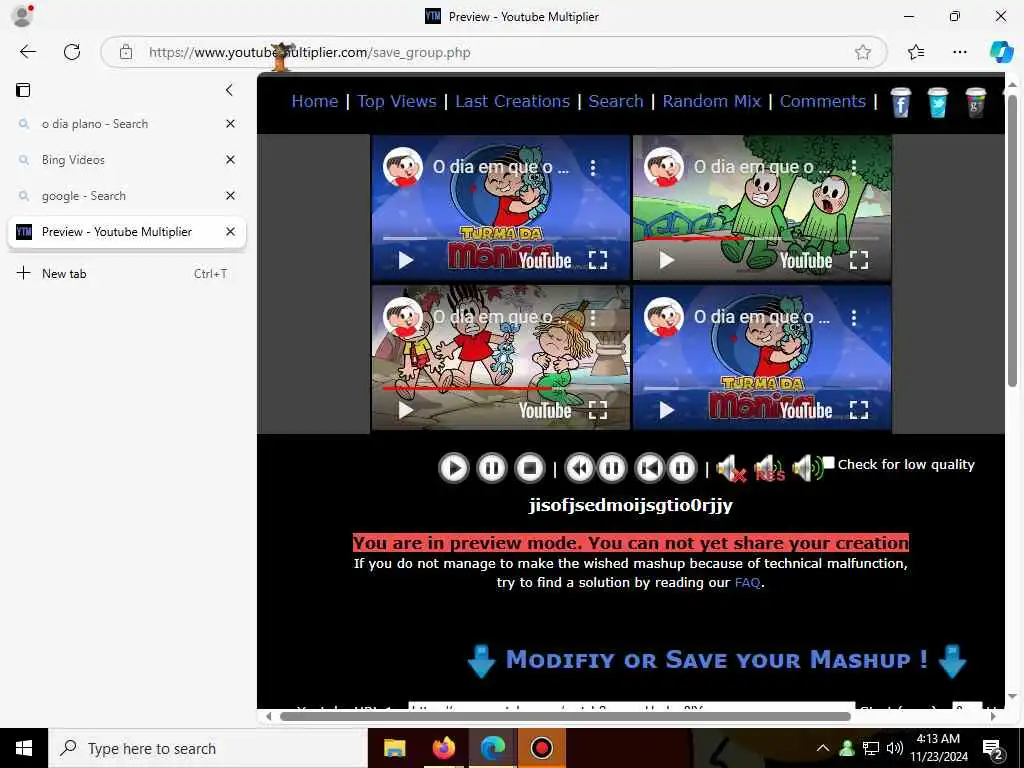Reset volume with the RES speaker icon
The image size is (1024, 768).
click(x=769, y=468)
